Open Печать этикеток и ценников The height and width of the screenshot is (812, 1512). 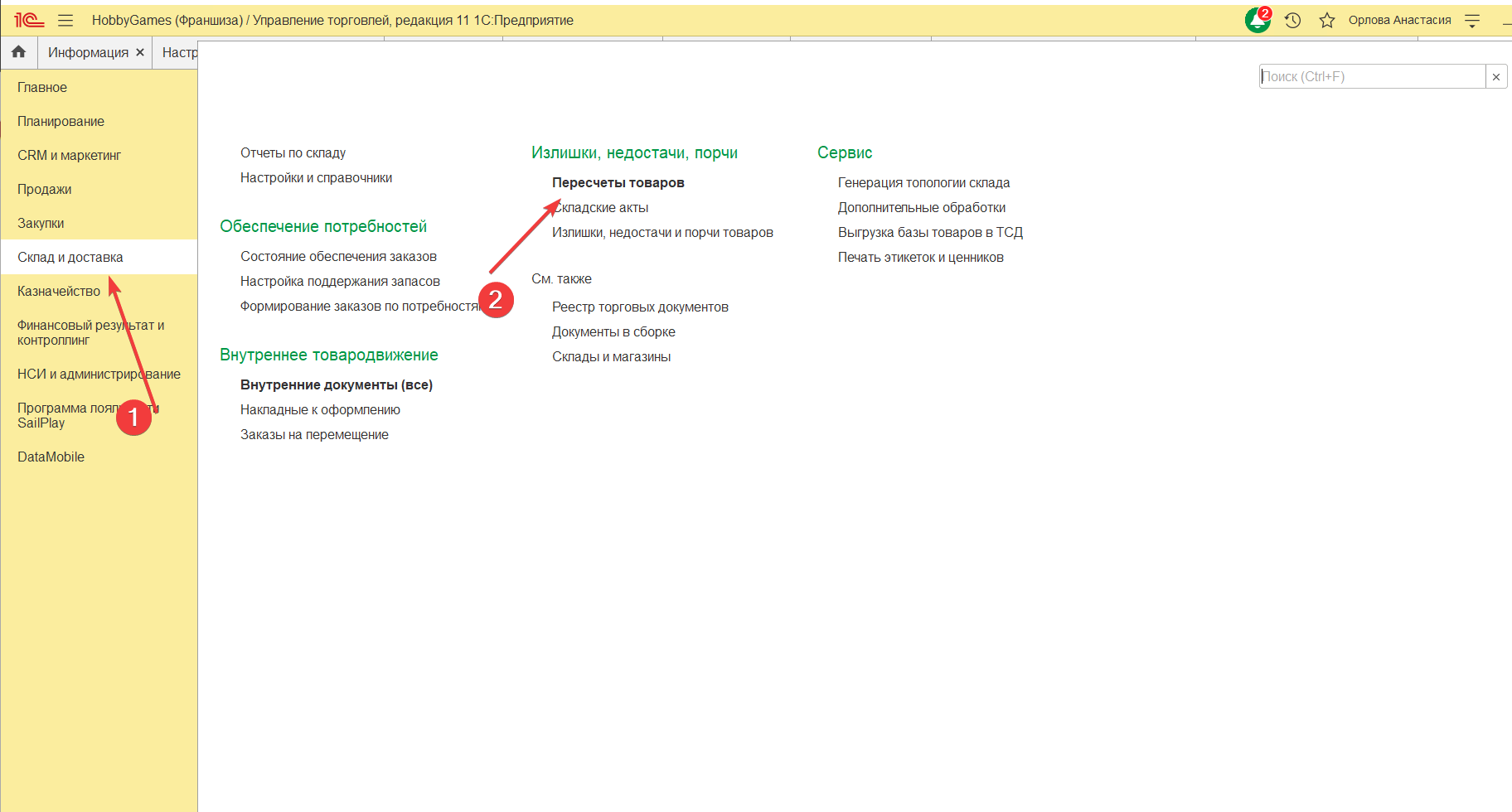click(x=920, y=257)
